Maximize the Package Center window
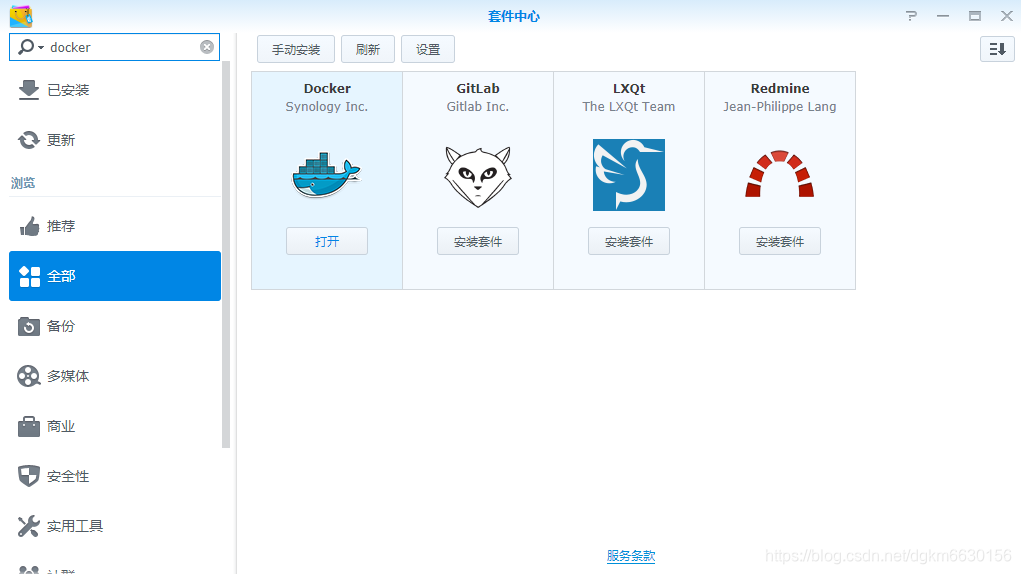This screenshot has width=1021, height=574. [x=975, y=16]
